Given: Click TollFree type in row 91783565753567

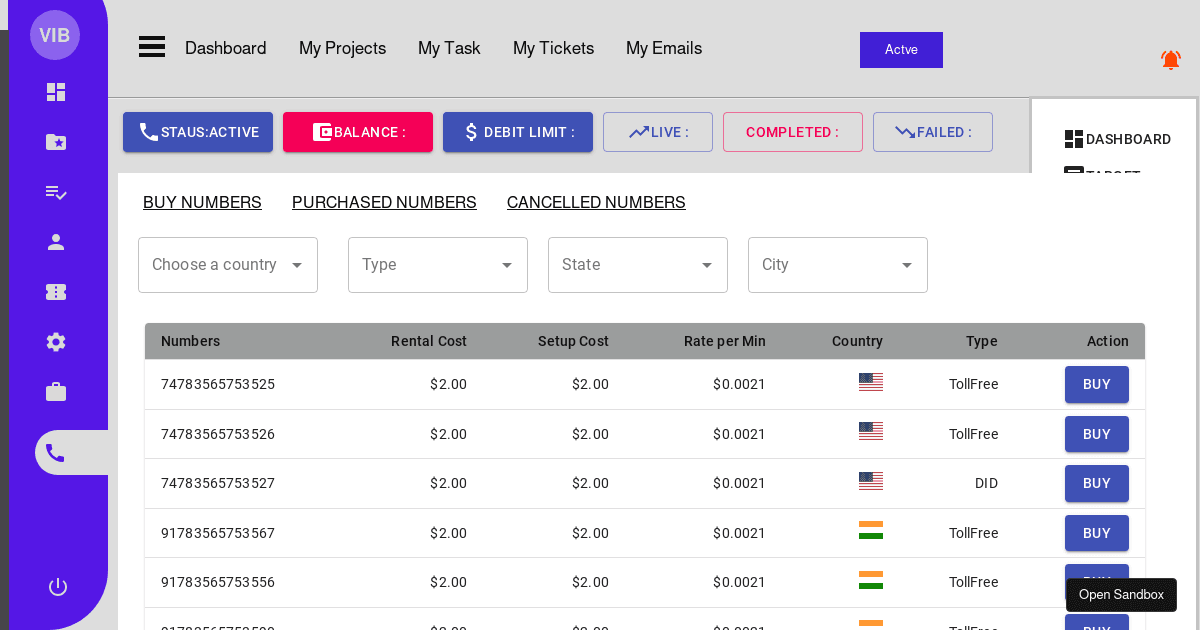Looking at the screenshot, I should (x=973, y=533).
